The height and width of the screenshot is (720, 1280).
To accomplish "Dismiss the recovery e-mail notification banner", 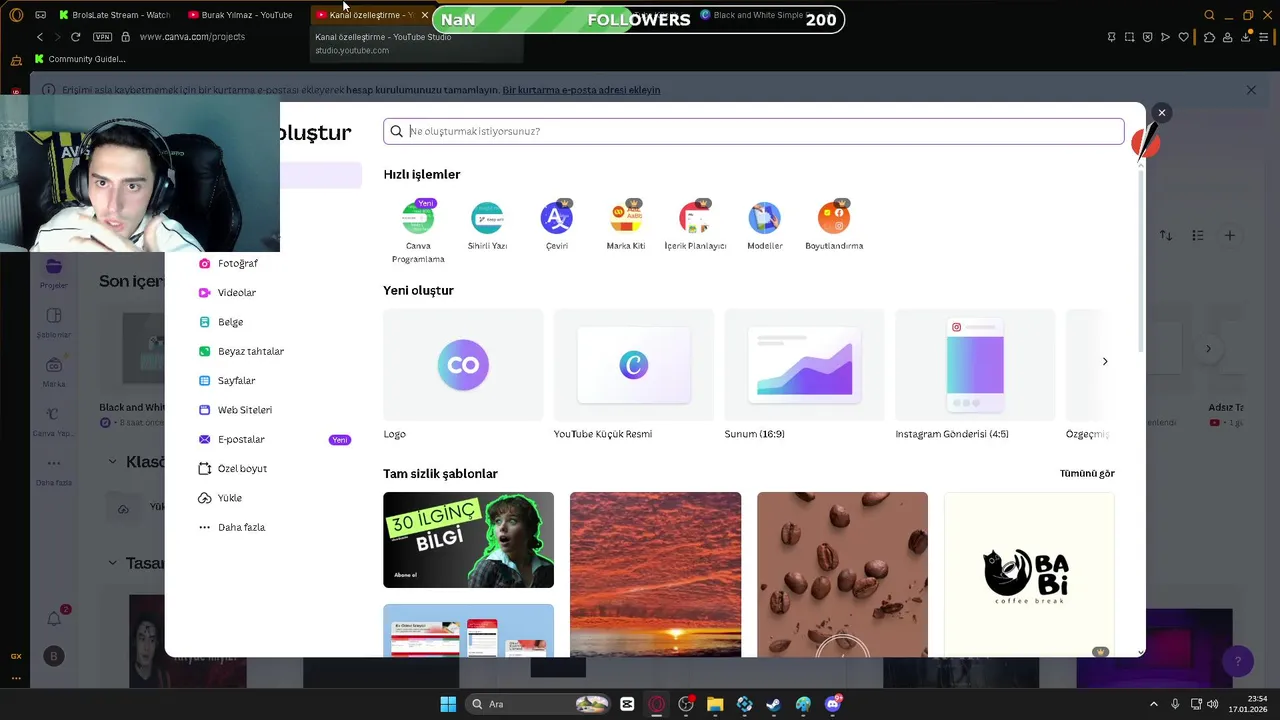I will 1251,90.
